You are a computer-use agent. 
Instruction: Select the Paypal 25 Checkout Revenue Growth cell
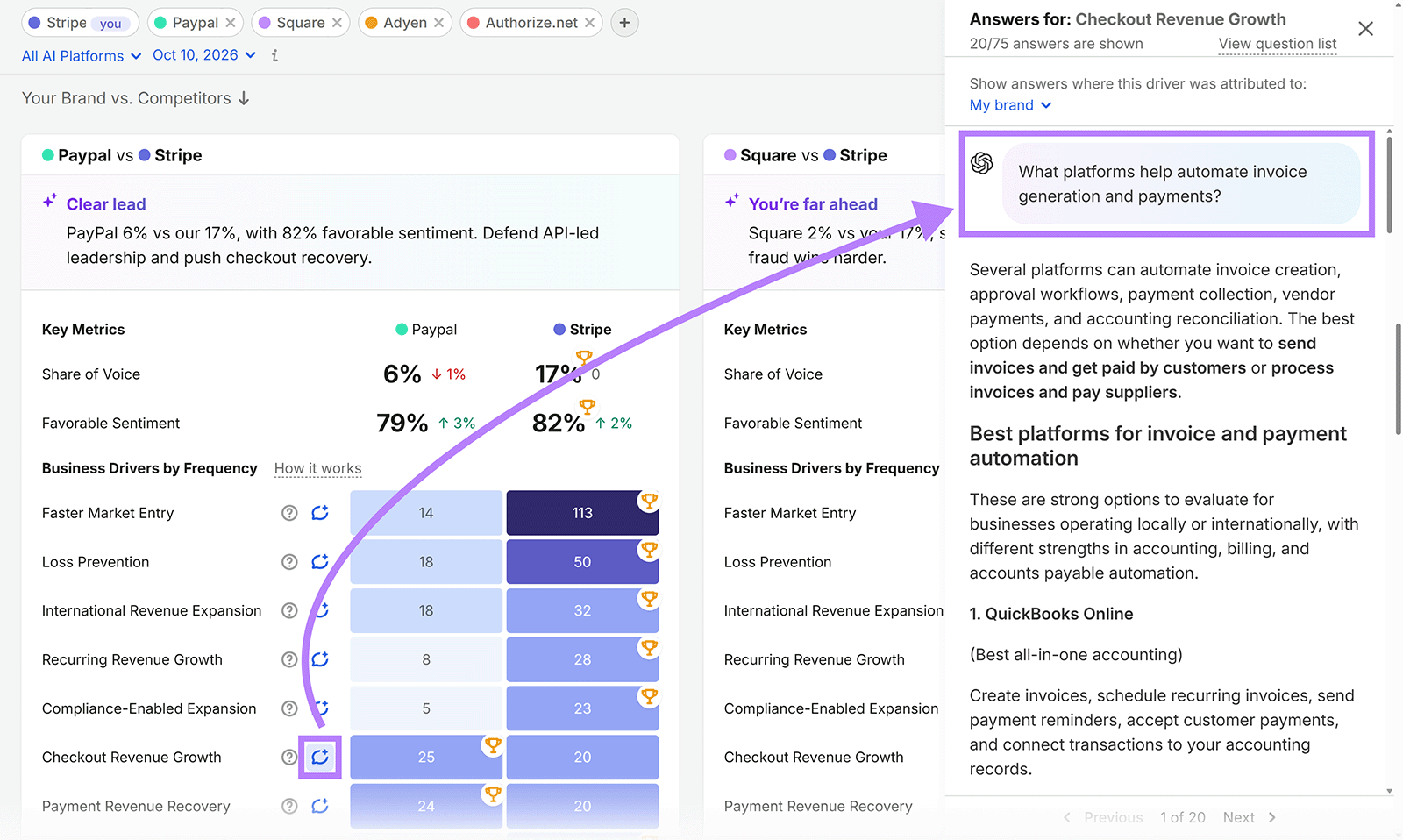coord(426,757)
